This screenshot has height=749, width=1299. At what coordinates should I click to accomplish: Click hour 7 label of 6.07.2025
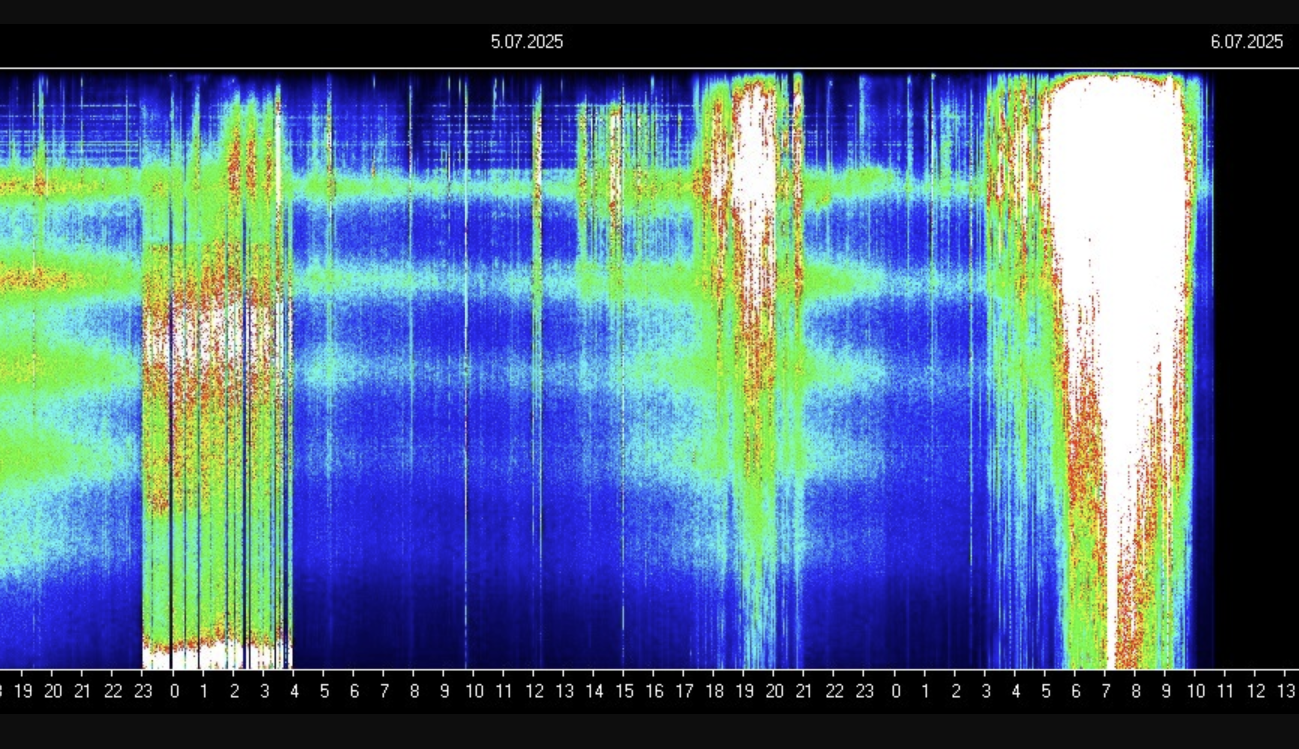(1105, 690)
